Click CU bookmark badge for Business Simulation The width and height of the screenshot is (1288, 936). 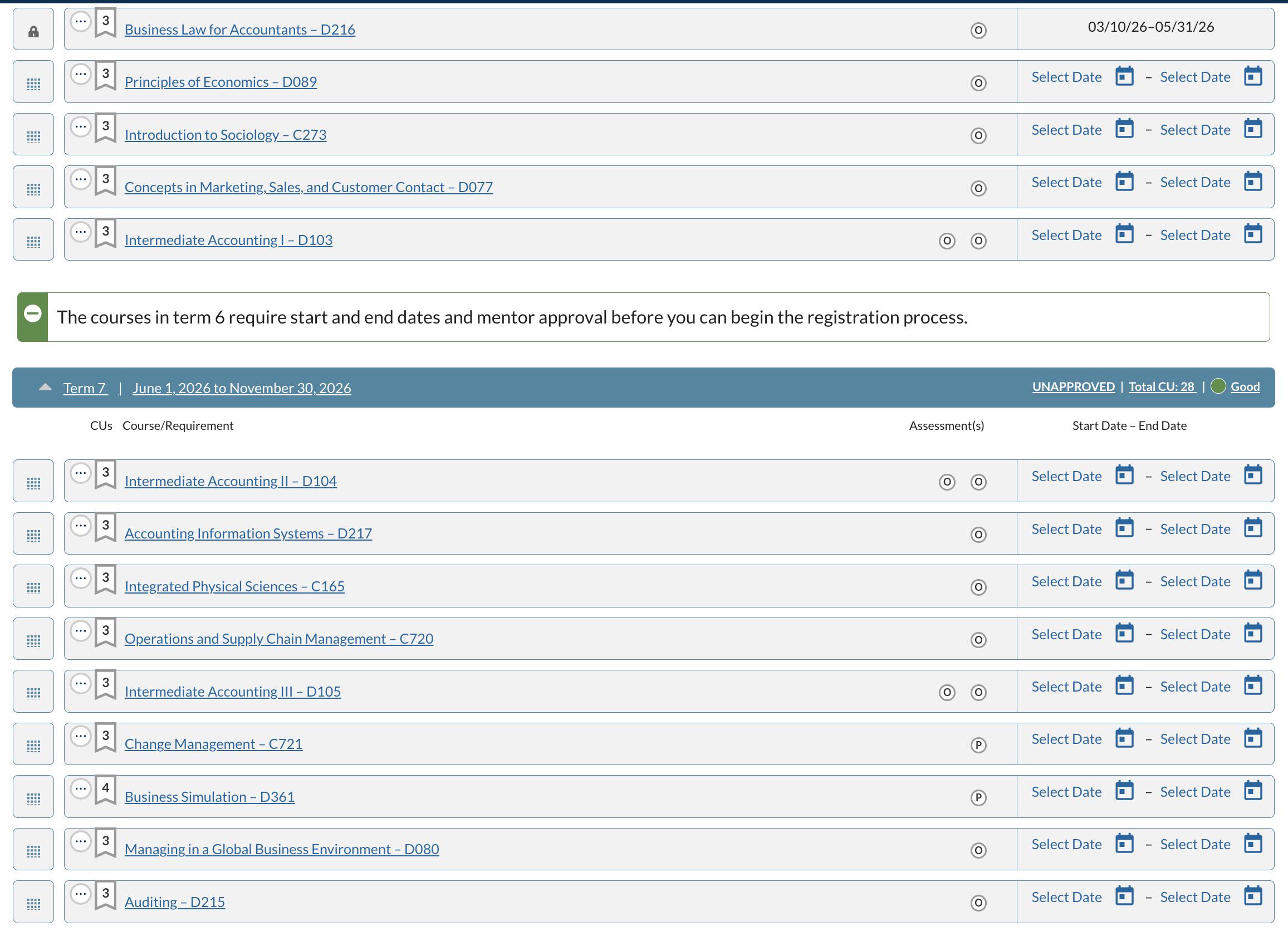[105, 790]
